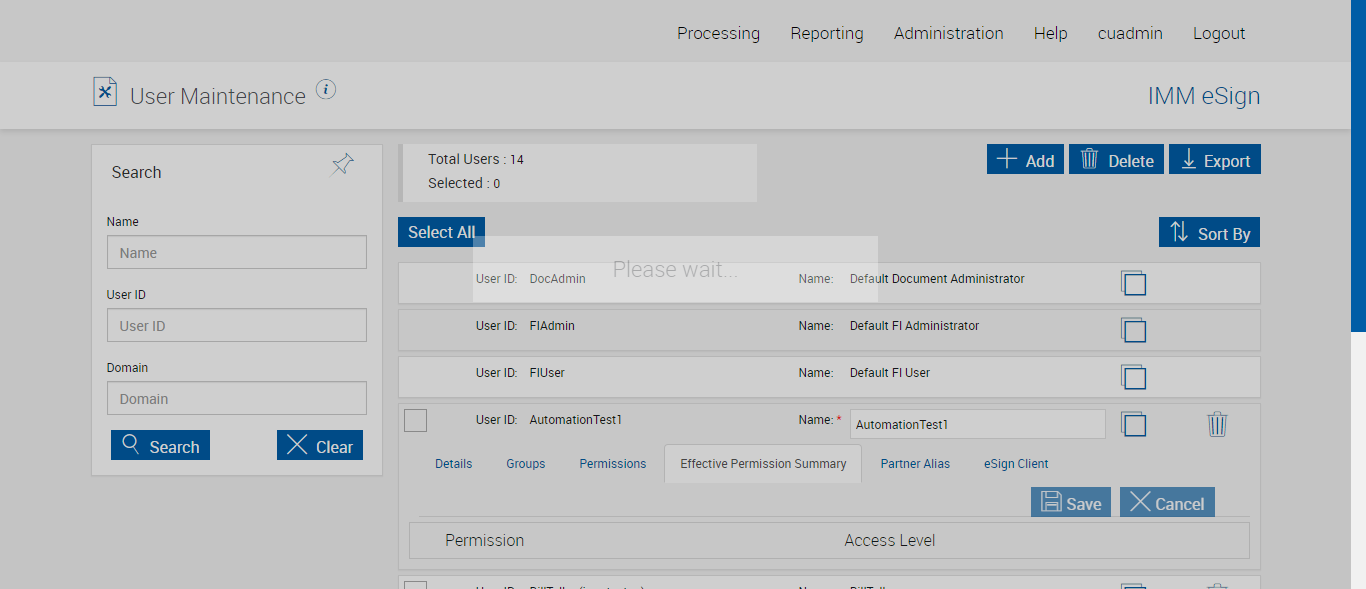The width and height of the screenshot is (1366, 589).
Task: Click the Permission column header
Action: (x=484, y=540)
